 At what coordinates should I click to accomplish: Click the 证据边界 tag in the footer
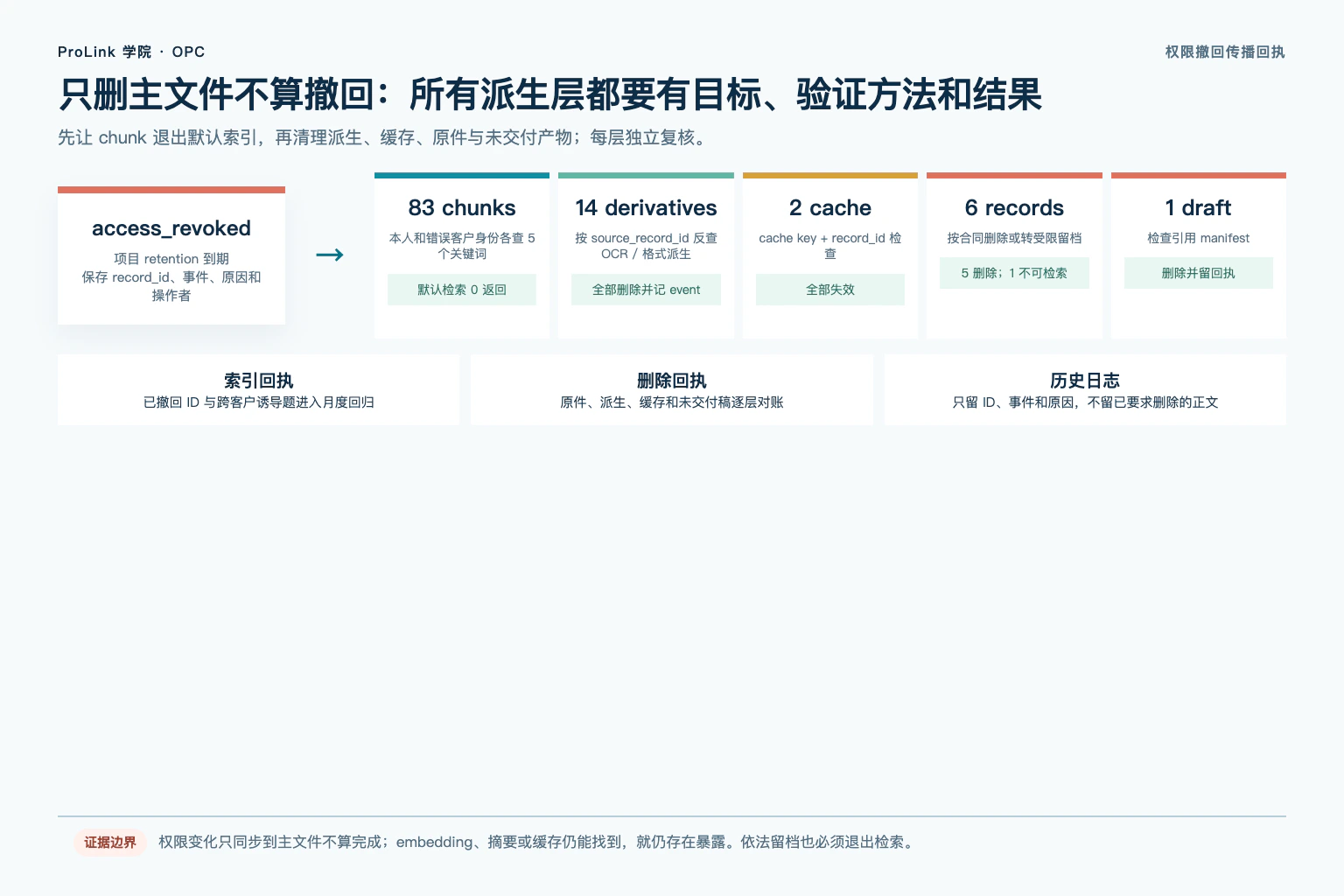(x=110, y=843)
